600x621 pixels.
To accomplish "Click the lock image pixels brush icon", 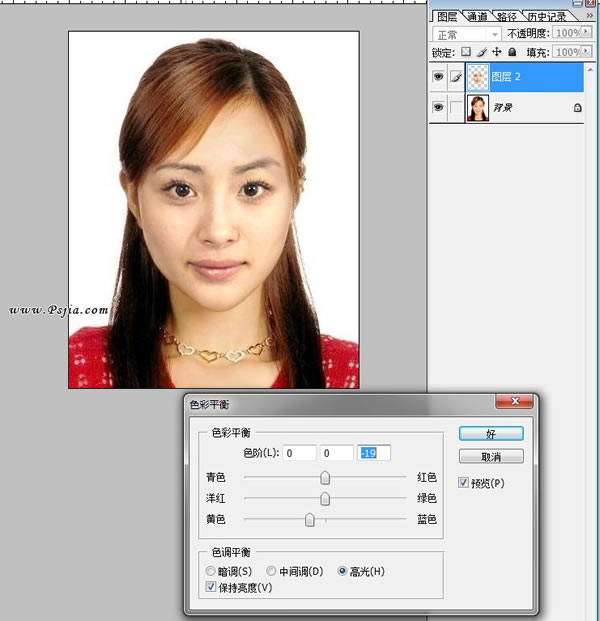I will (x=482, y=52).
